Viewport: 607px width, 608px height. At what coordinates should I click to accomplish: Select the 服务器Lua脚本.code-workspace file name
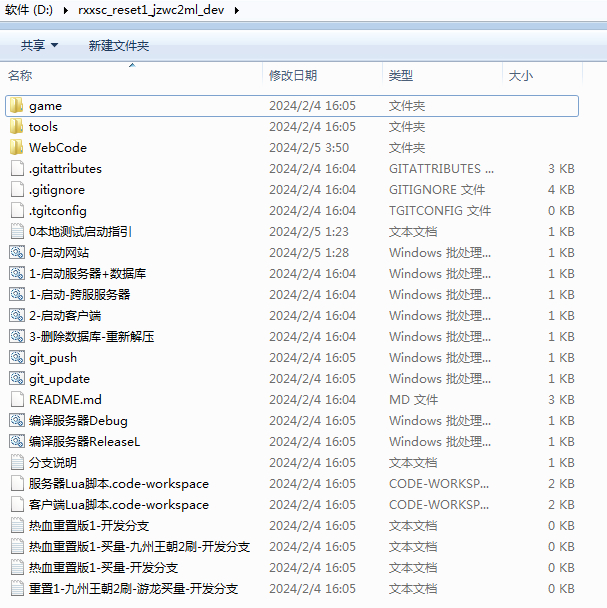coord(119,484)
